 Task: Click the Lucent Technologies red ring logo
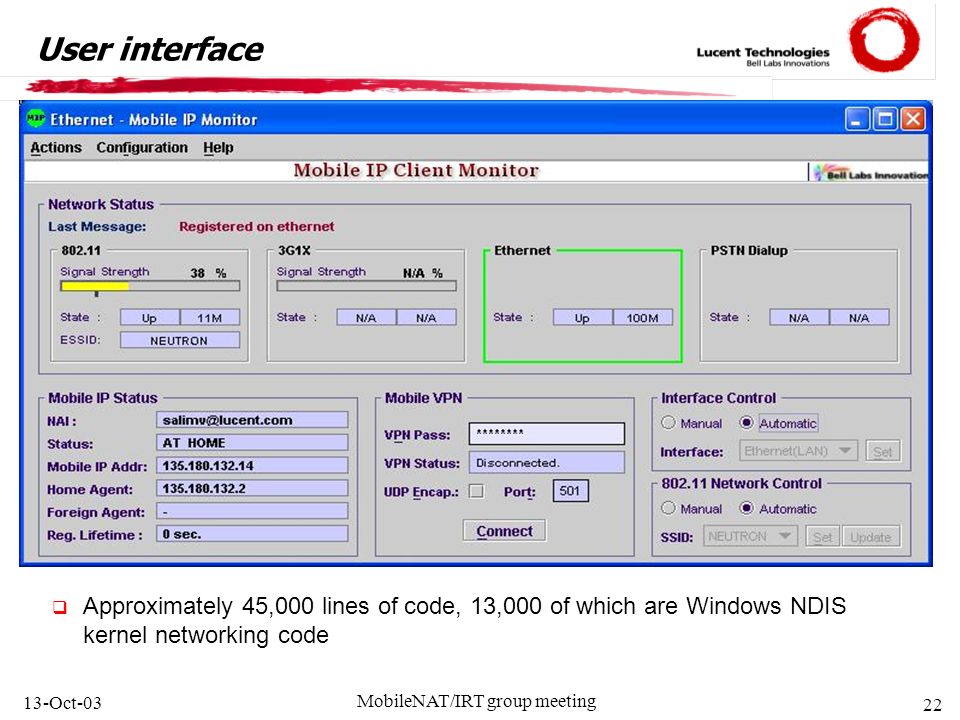(883, 40)
